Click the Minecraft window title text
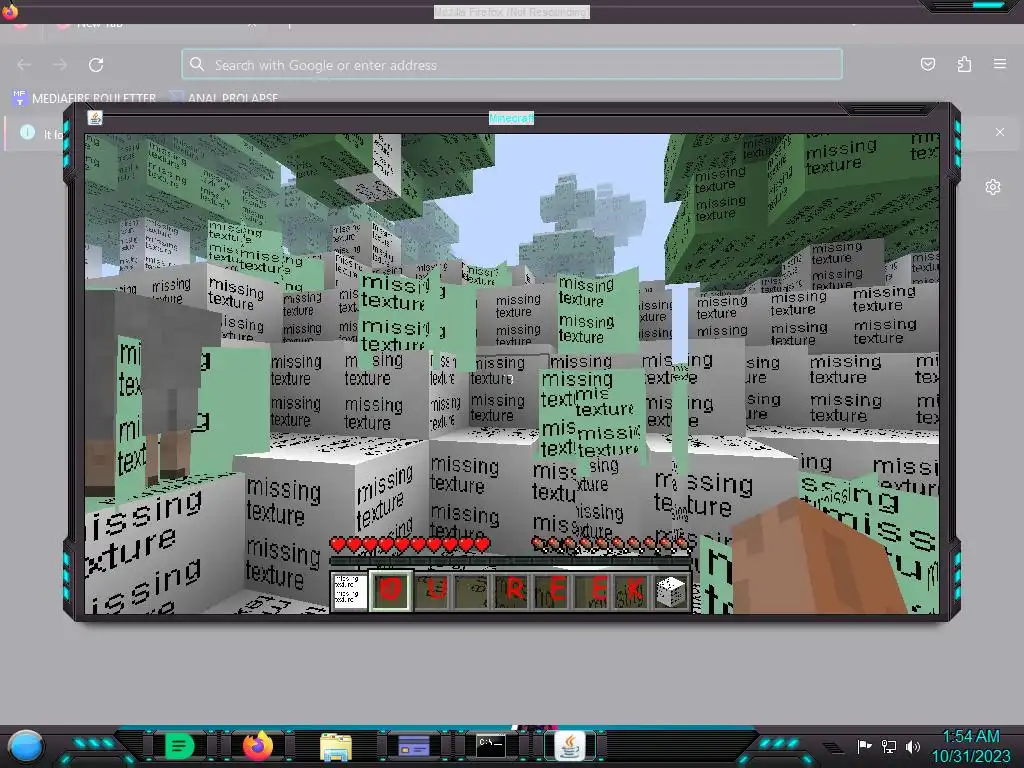Viewport: 1024px width, 768px height. (511, 118)
